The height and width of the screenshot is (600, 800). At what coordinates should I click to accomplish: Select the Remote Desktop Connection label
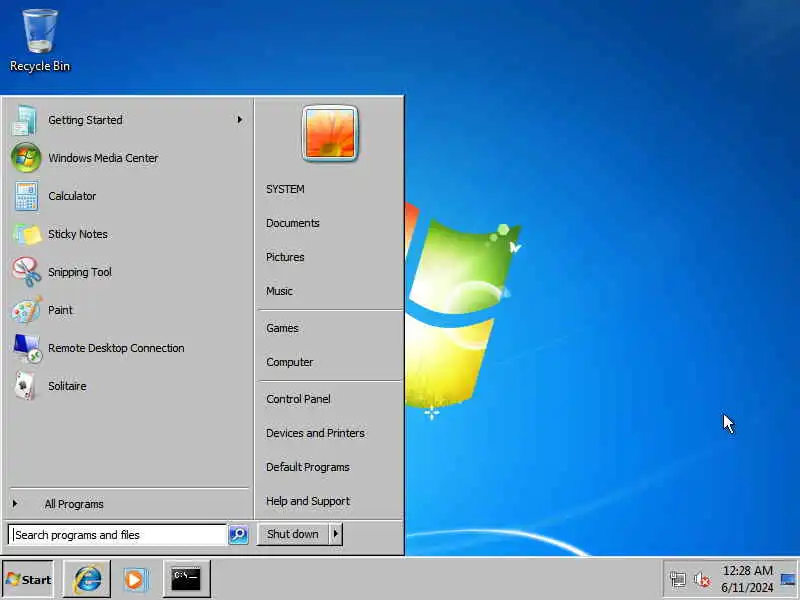pos(116,348)
